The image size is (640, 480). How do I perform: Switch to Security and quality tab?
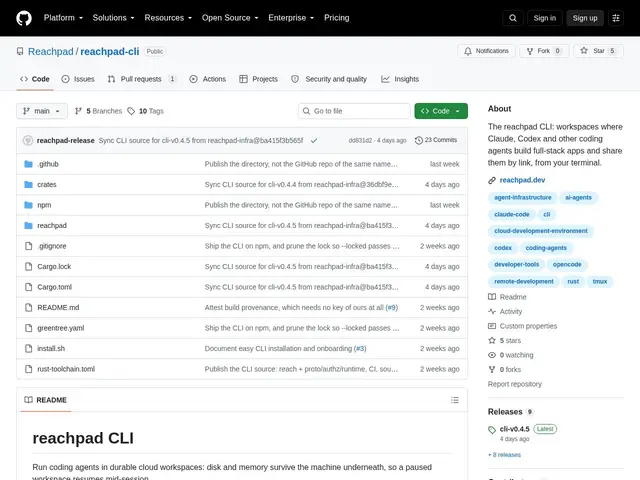(329, 79)
